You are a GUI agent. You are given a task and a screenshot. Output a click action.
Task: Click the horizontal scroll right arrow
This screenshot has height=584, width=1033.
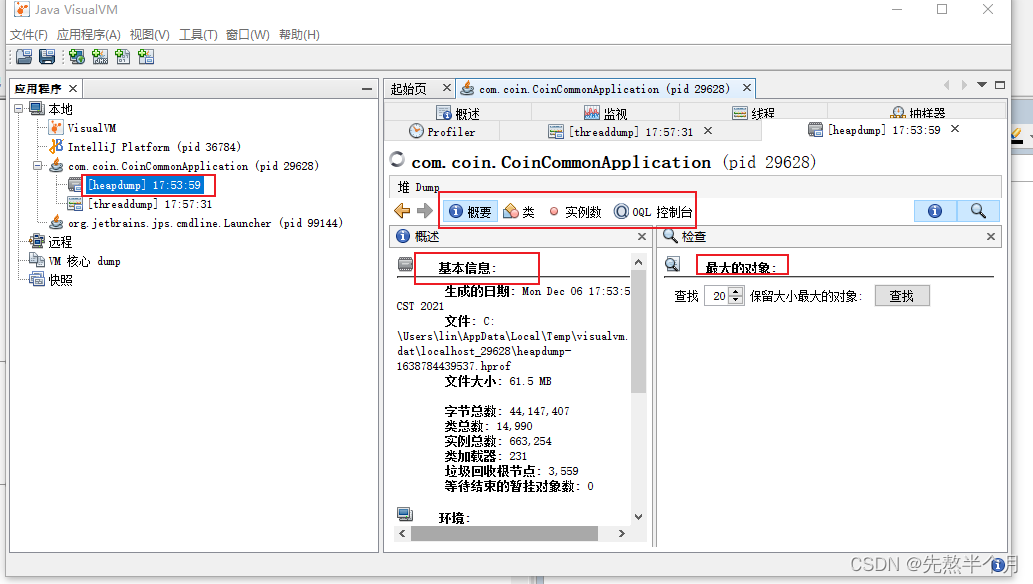tap(621, 533)
